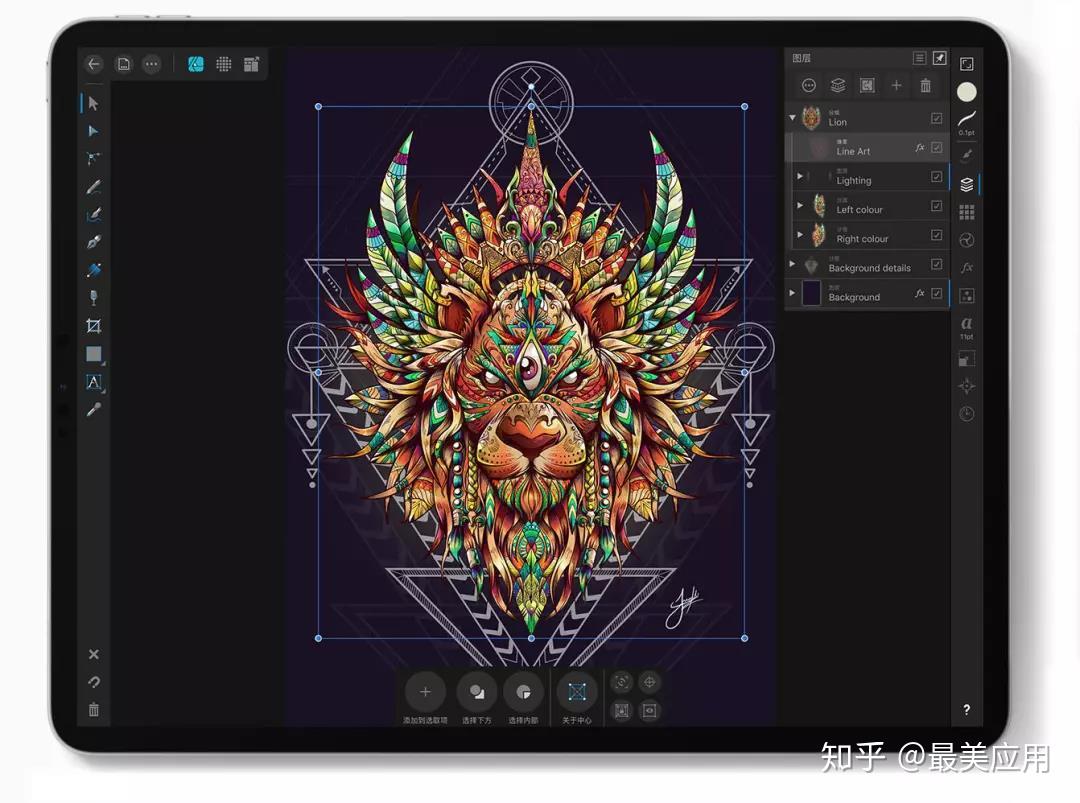Select the Transparency glass tool
The width and height of the screenshot is (1080, 803).
click(94, 298)
